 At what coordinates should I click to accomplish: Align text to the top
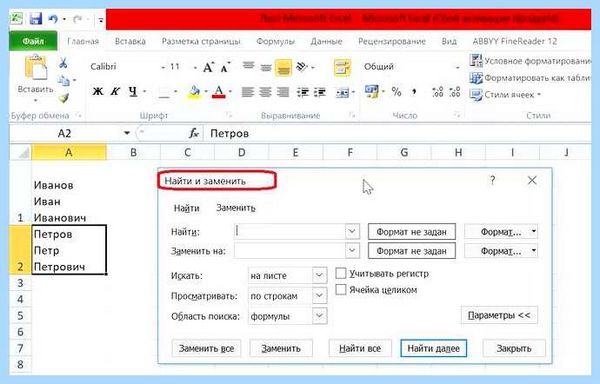[x=248, y=66]
